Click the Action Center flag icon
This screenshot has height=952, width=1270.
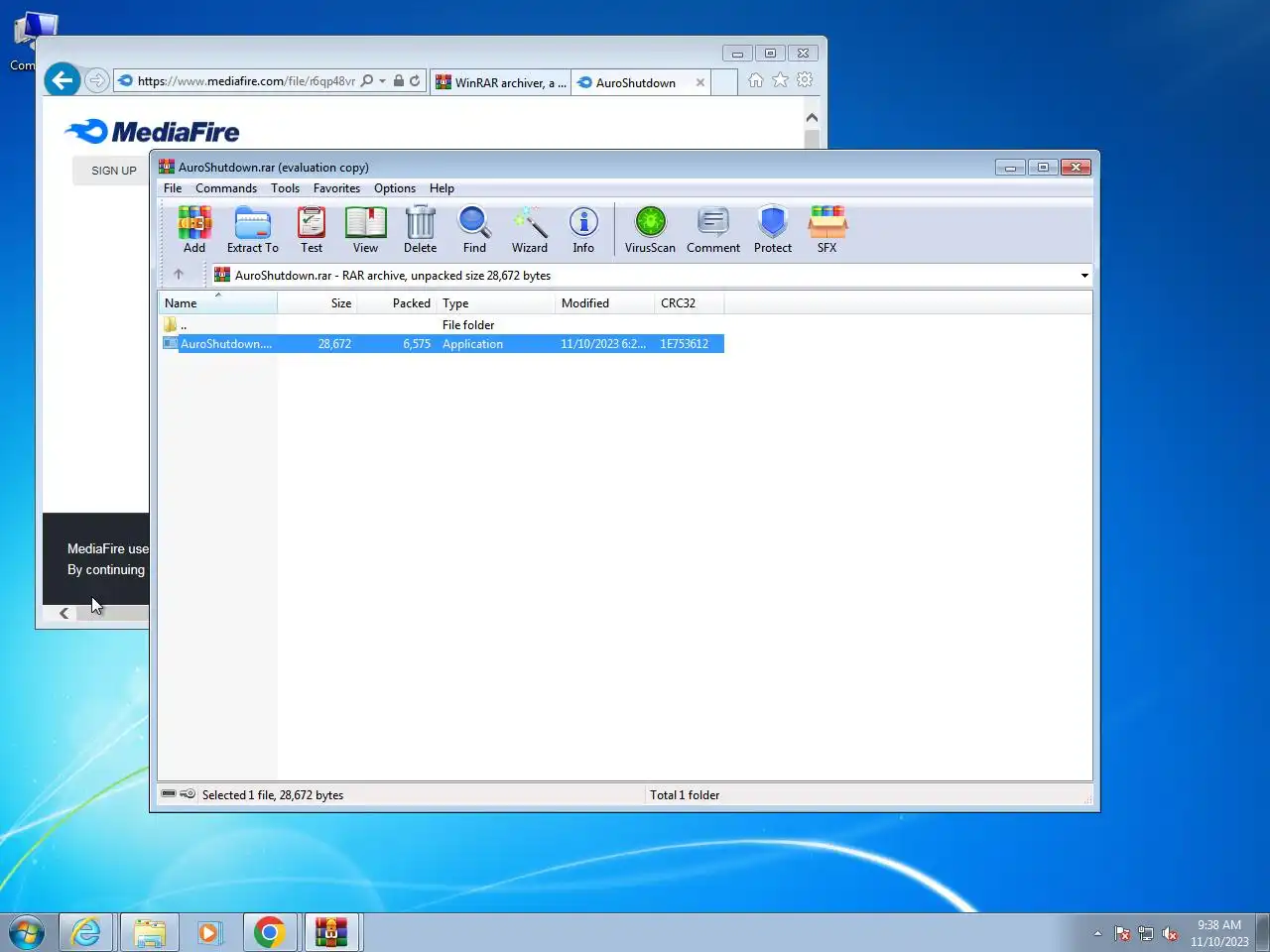coord(1122,933)
